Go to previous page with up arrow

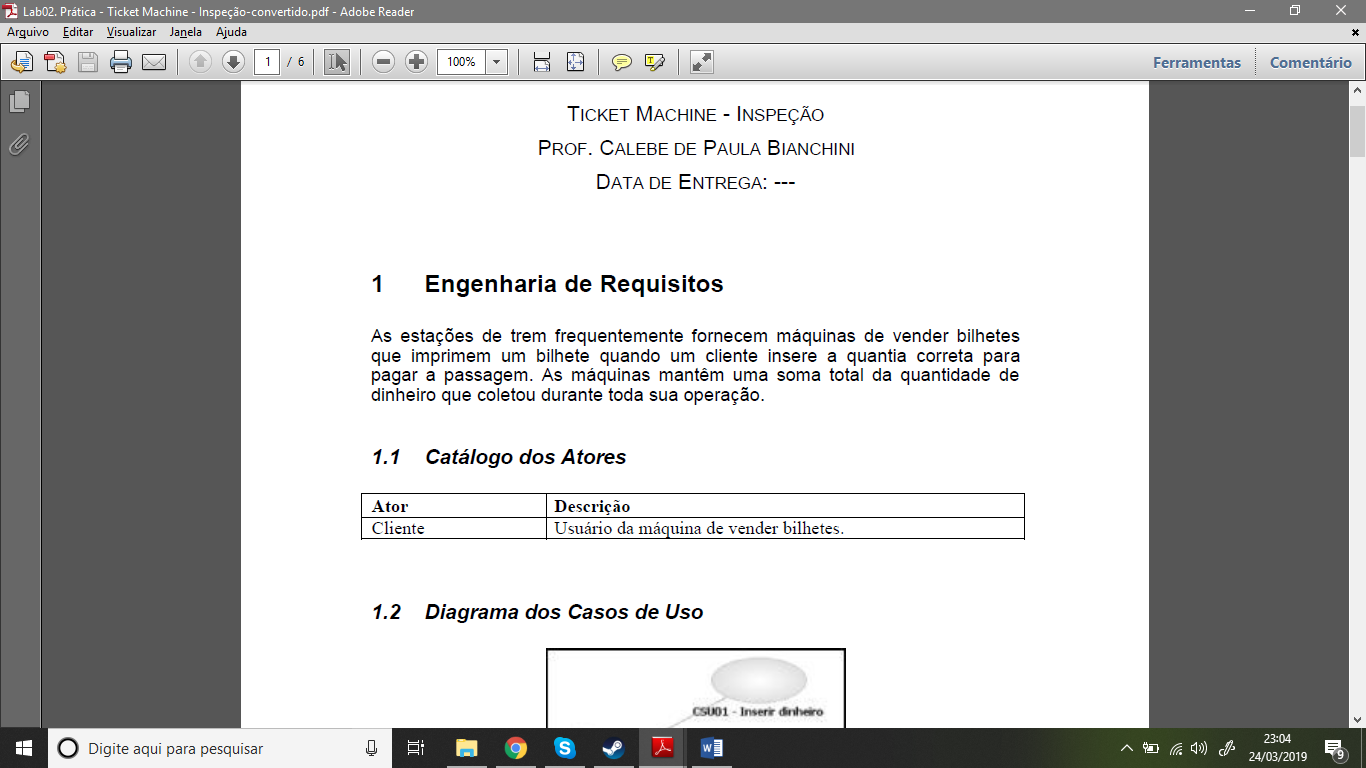point(200,62)
